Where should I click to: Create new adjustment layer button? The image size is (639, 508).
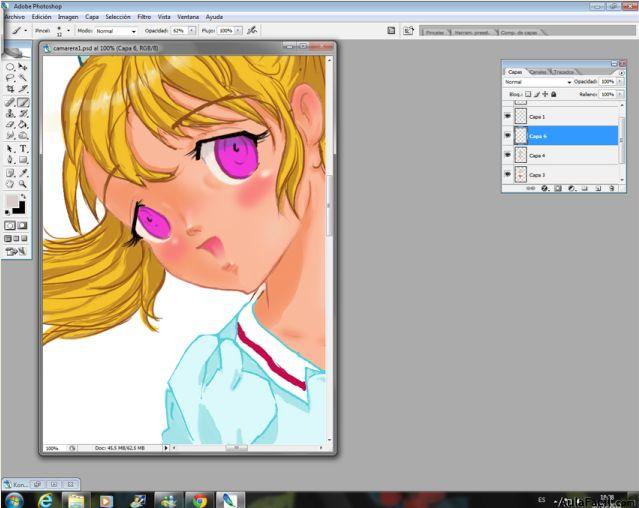click(x=571, y=188)
